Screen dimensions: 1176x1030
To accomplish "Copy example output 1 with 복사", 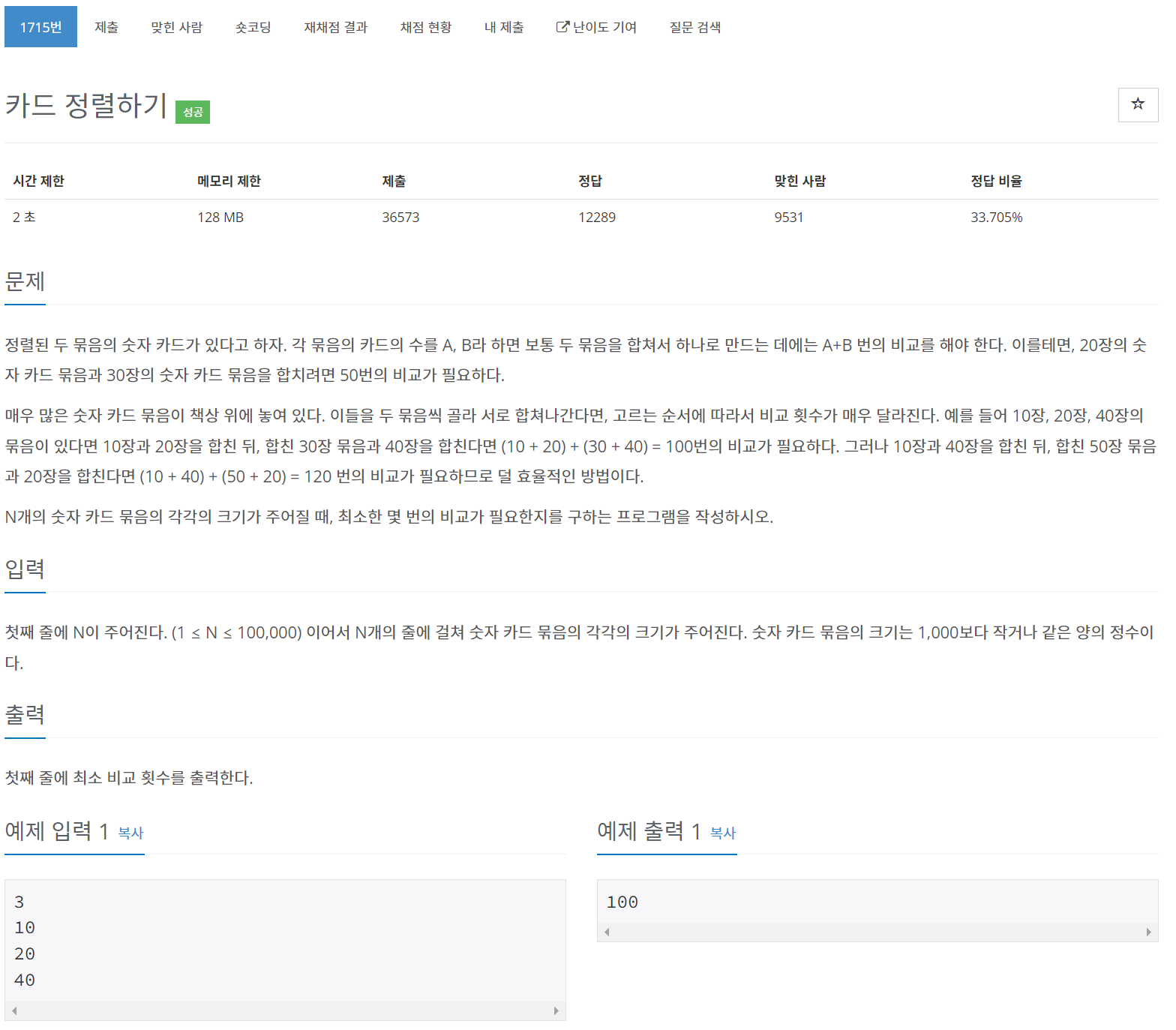I will point(723,833).
